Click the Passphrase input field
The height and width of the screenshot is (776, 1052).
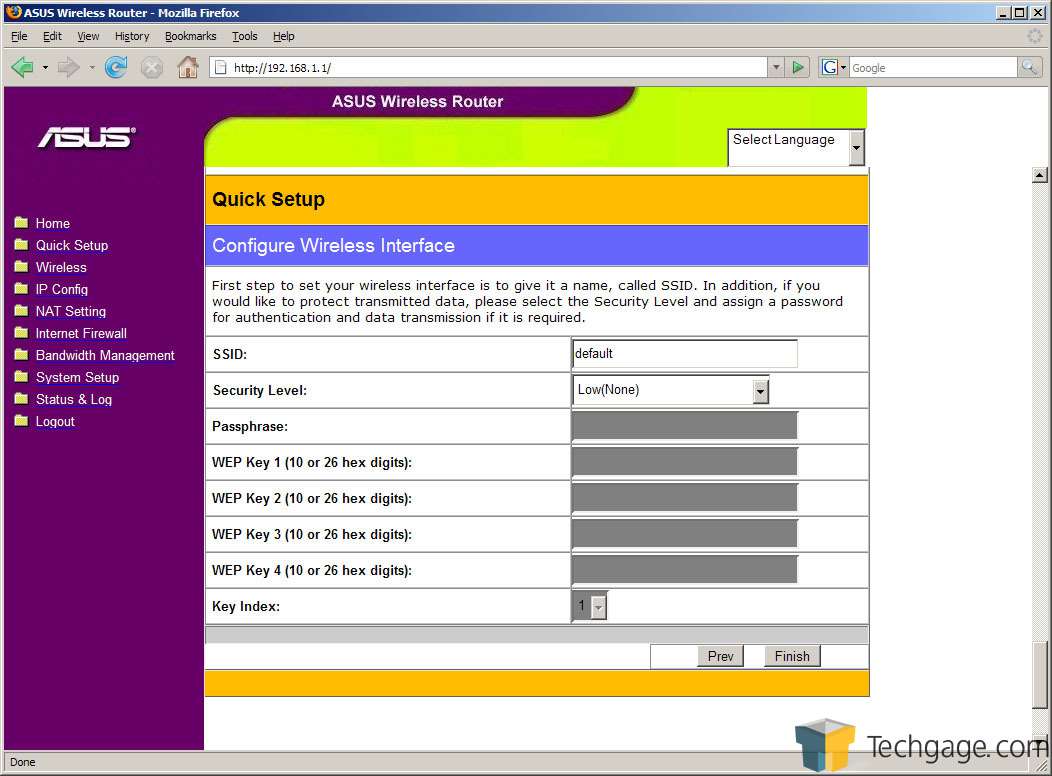[685, 426]
